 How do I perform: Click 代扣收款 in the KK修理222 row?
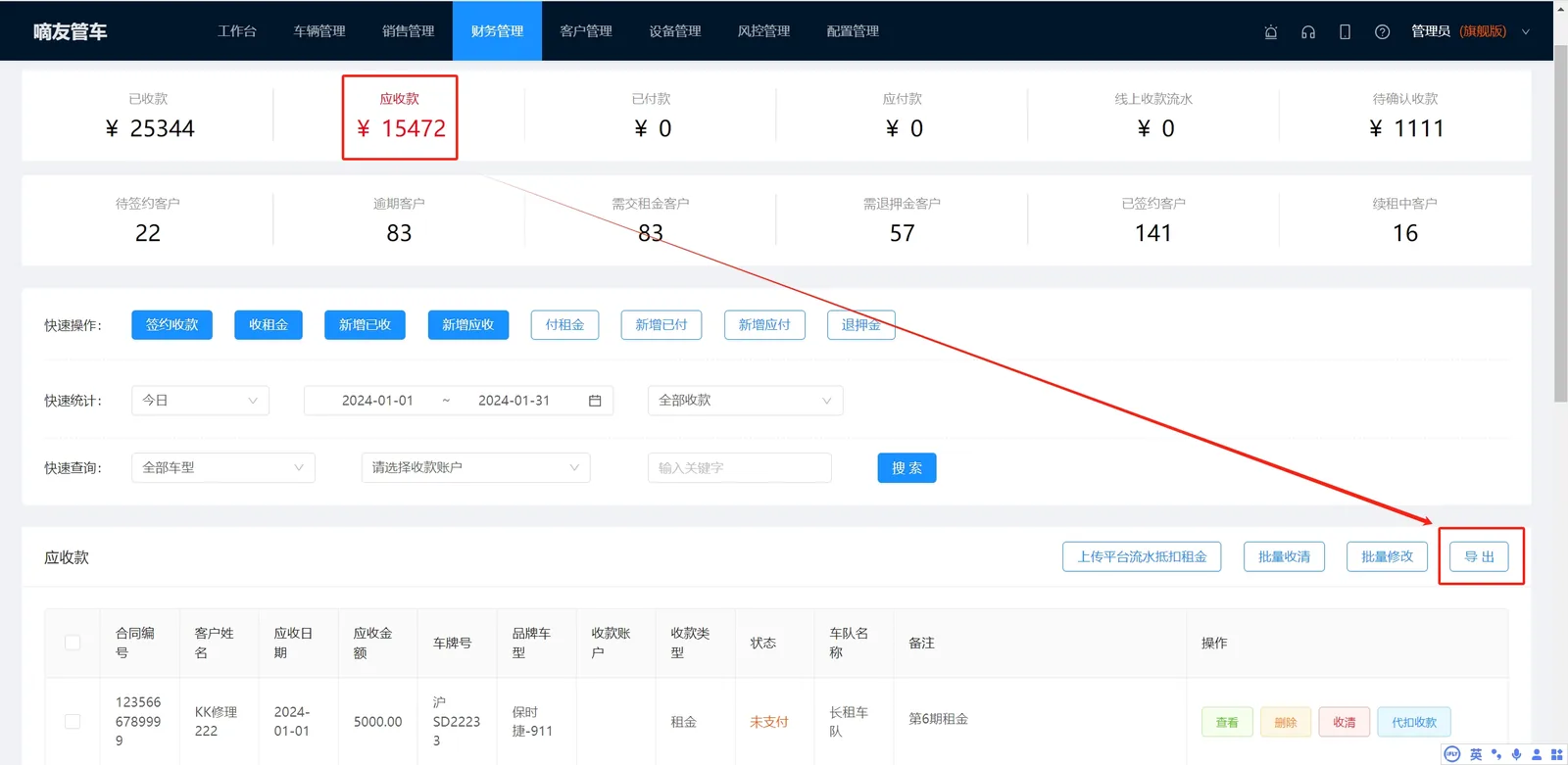[1414, 722]
